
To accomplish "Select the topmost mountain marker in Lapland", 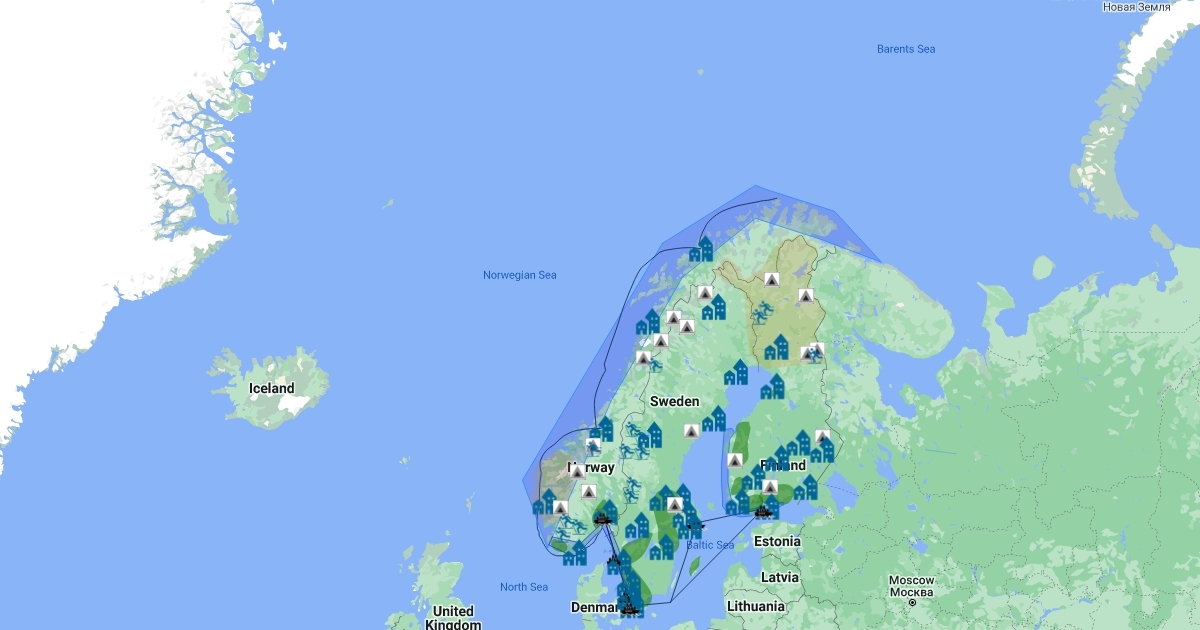I will (771, 279).
